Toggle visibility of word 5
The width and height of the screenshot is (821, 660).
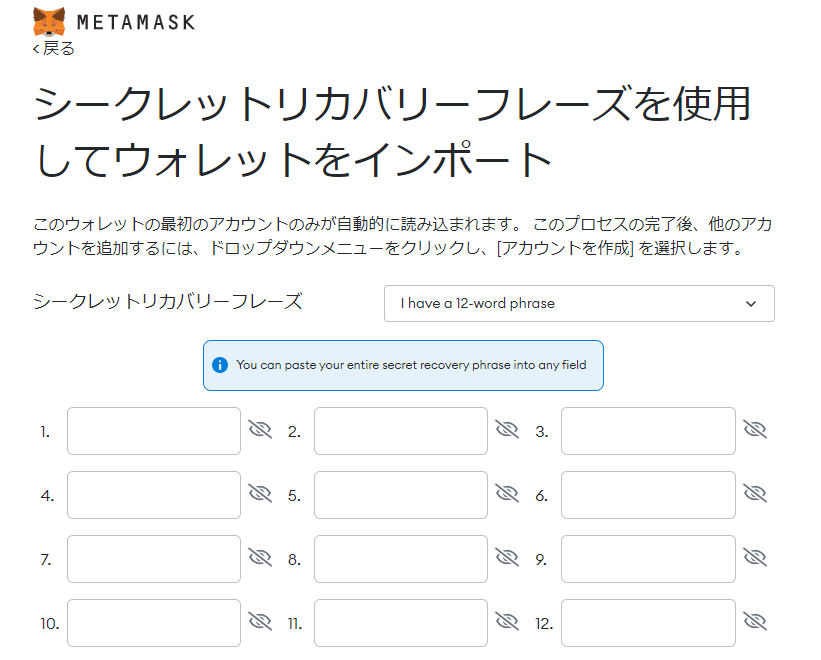507,493
